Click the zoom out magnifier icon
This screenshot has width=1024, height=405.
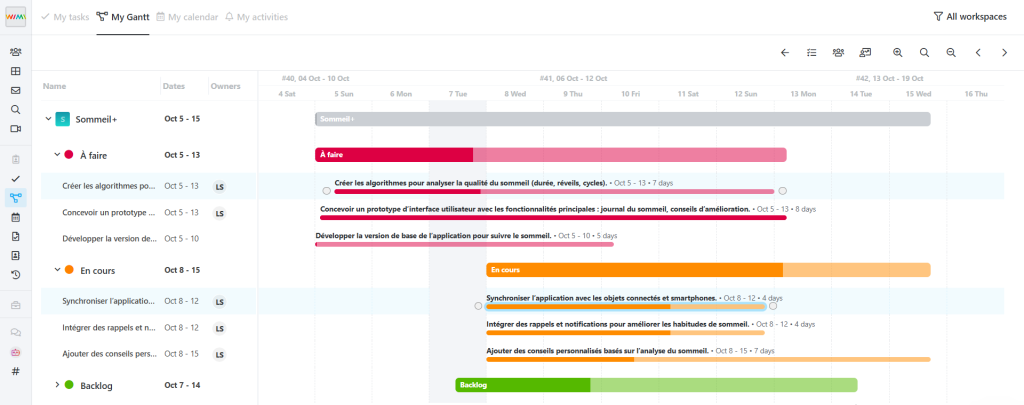[x=951, y=53]
